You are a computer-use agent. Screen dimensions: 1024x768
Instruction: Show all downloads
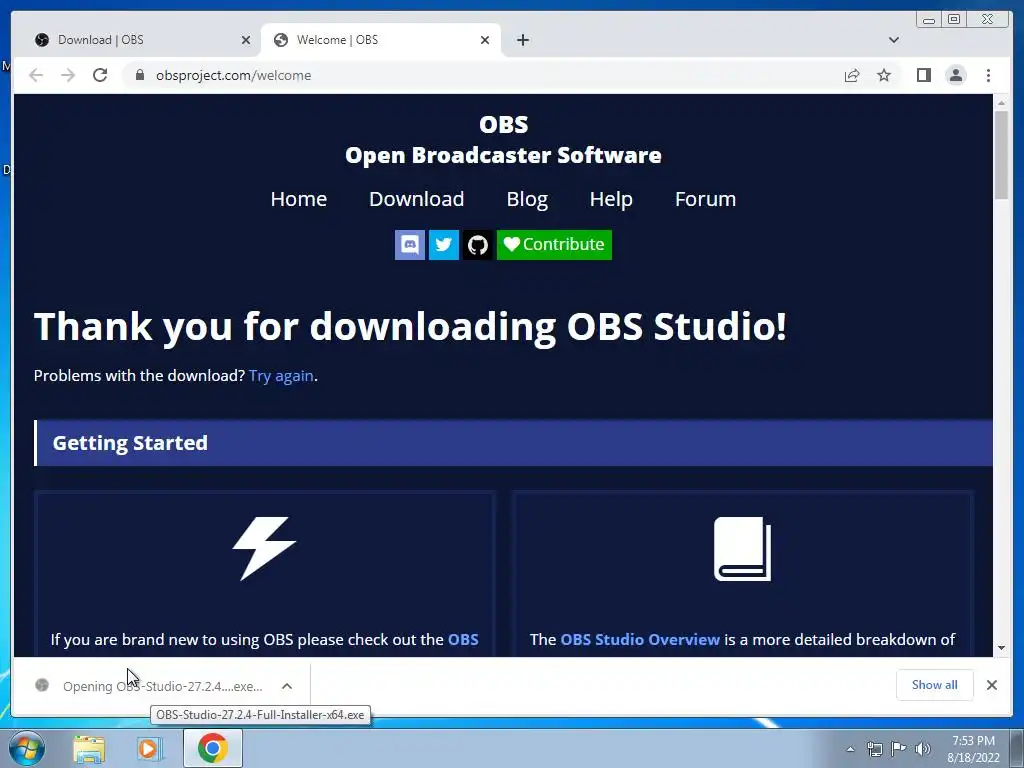pos(935,684)
